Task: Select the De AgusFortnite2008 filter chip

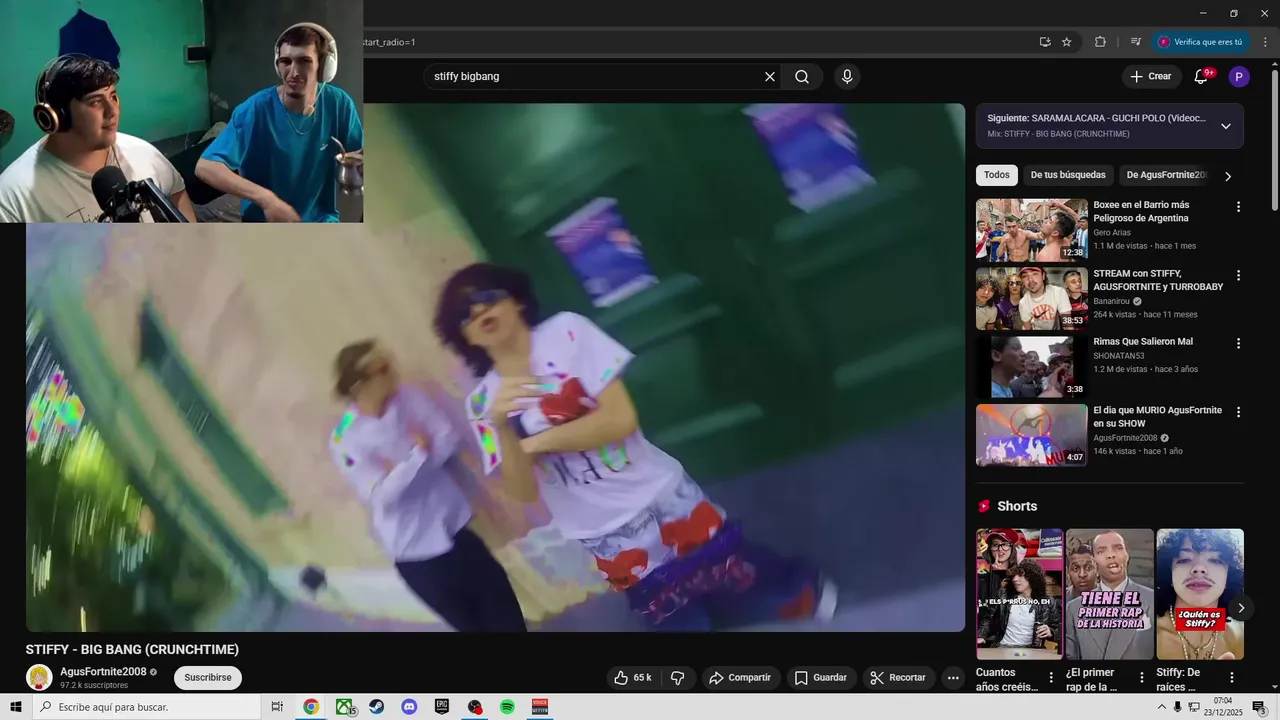Action: [1166, 175]
